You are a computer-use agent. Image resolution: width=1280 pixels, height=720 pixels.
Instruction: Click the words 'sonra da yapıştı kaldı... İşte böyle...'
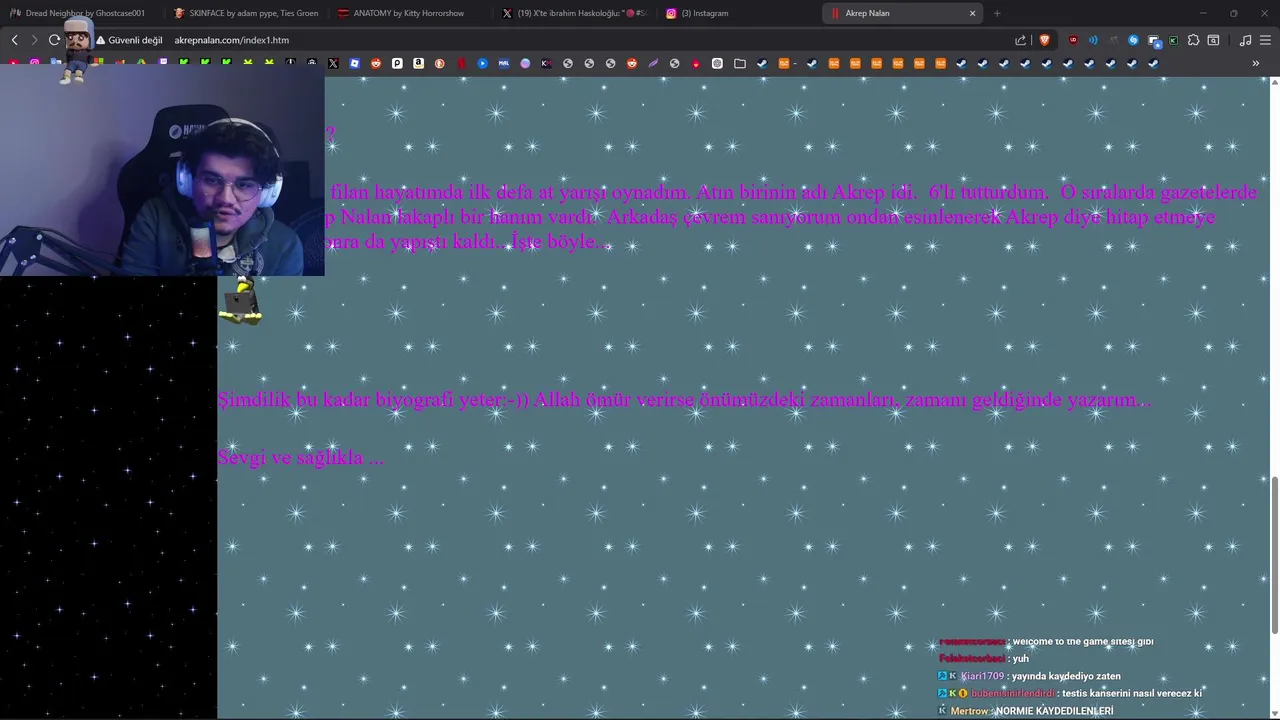coord(467,241)
